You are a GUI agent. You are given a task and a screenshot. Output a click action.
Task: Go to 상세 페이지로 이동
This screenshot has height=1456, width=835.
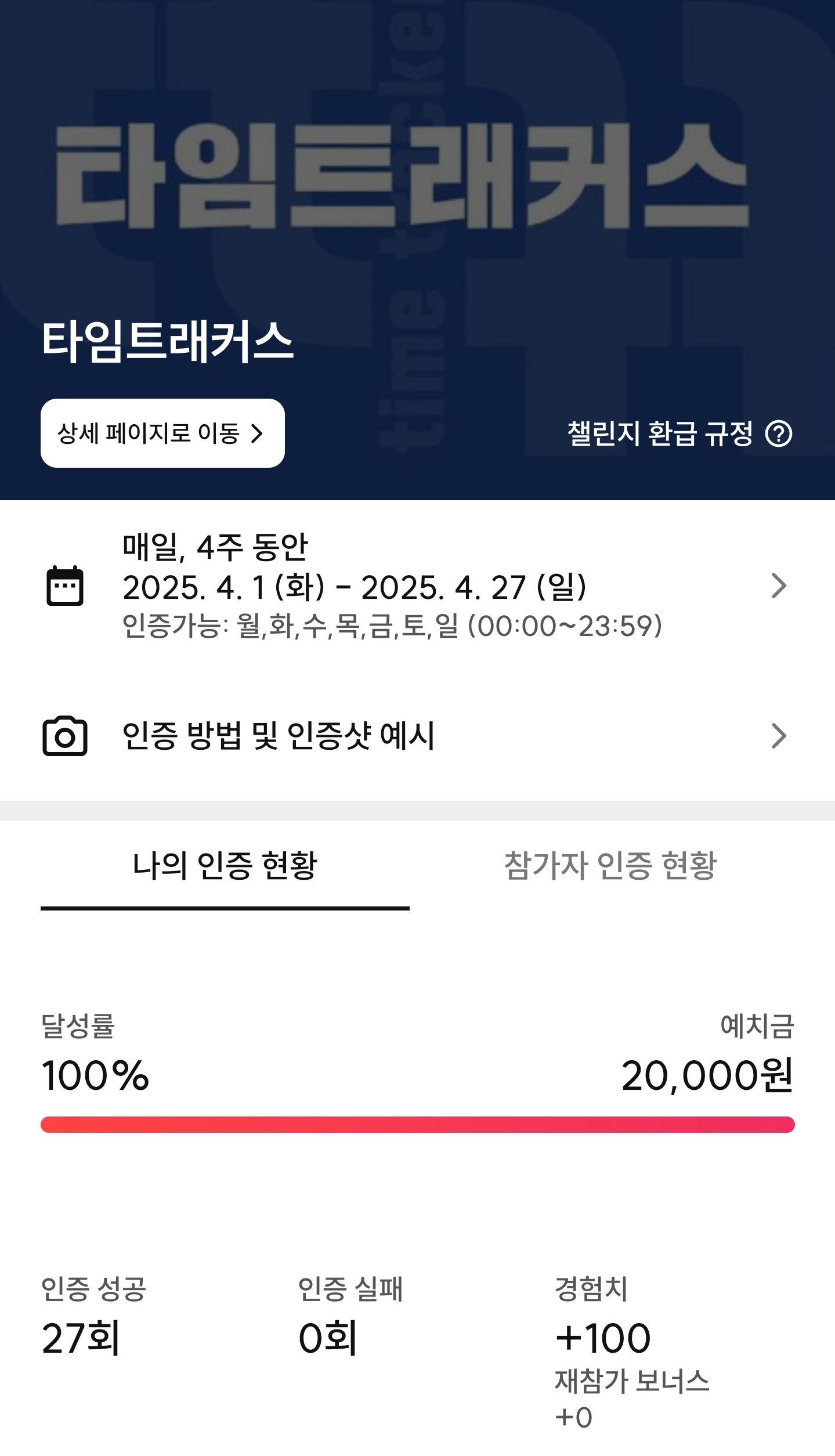click(x=162, y=433)
